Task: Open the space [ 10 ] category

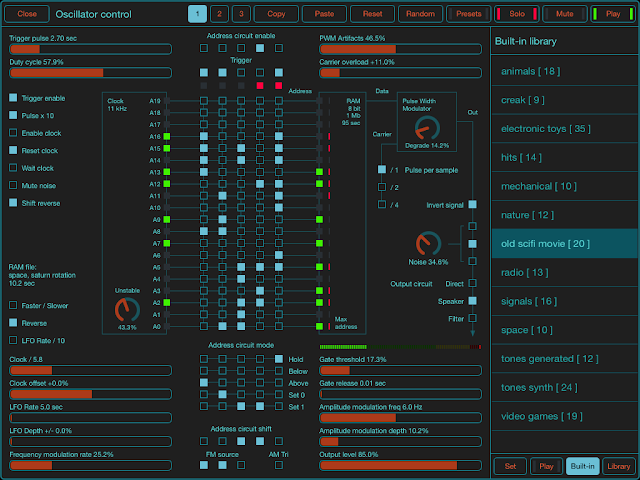Action: [x=565, y=330]
